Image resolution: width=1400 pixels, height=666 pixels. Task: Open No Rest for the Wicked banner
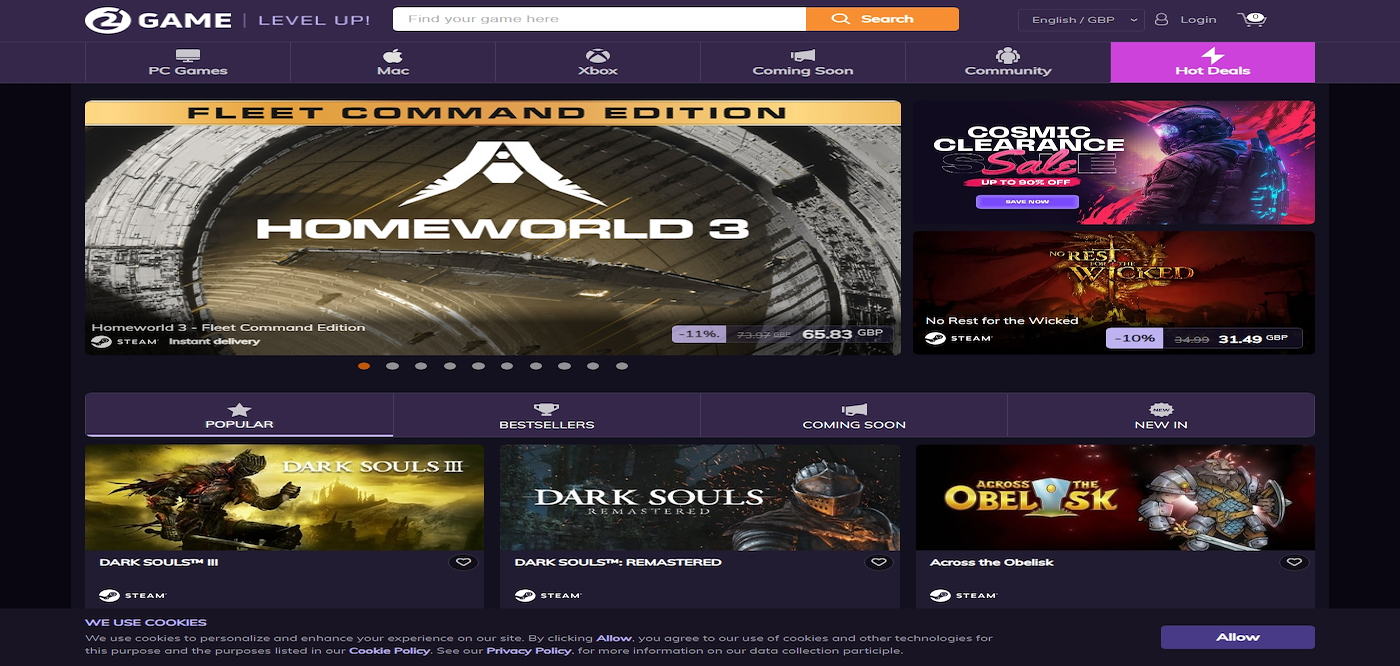(1114, 292)
